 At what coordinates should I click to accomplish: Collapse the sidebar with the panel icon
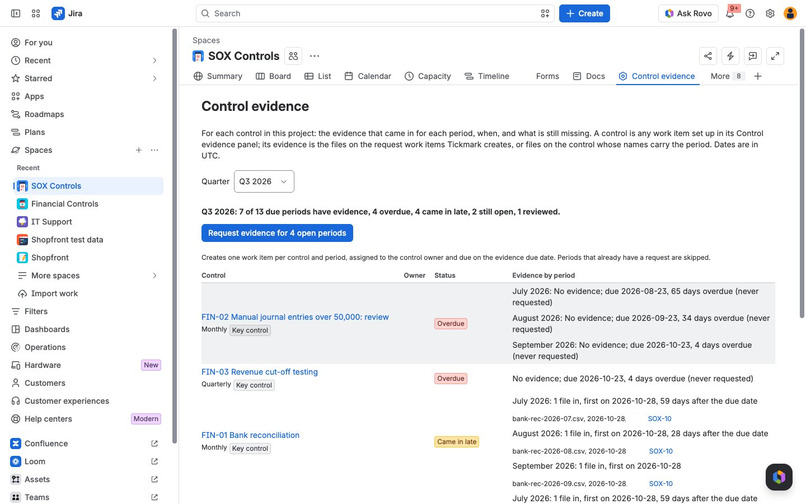click(x=15, y=13)
